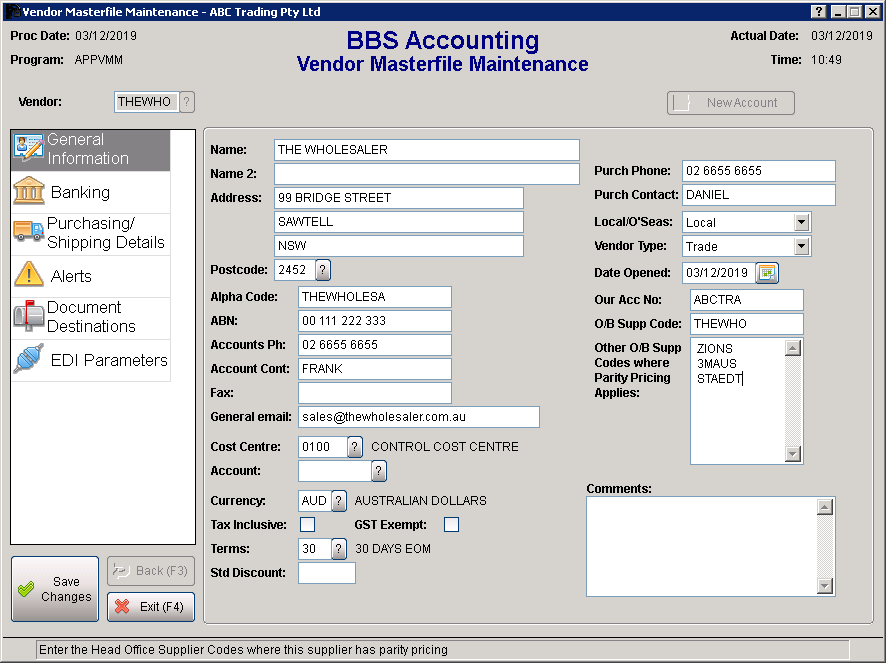The height and width of the screenshot is (663, 886).
Task: Select the Alerts section
Action: point(90,276)
